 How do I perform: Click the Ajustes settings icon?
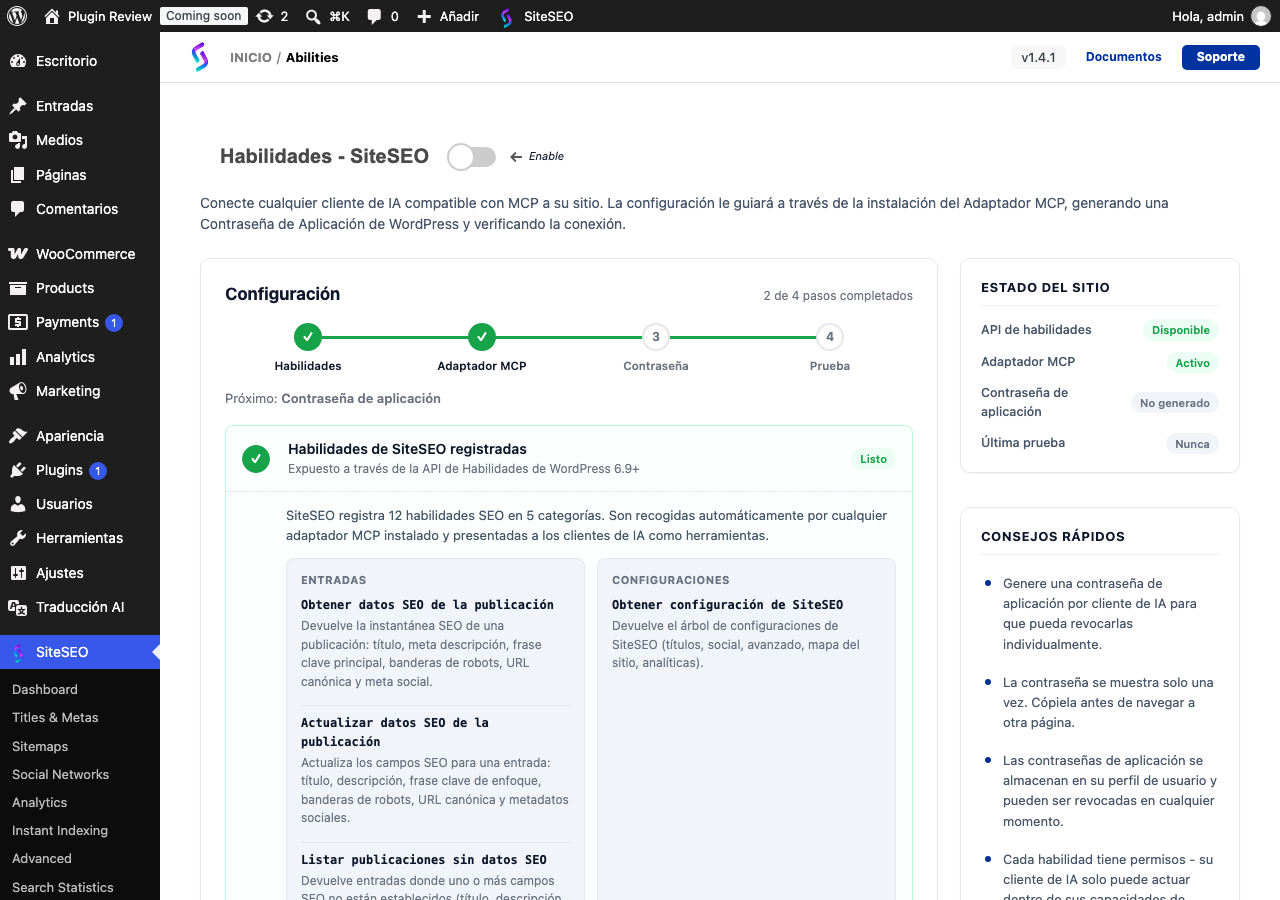(18, 573)
